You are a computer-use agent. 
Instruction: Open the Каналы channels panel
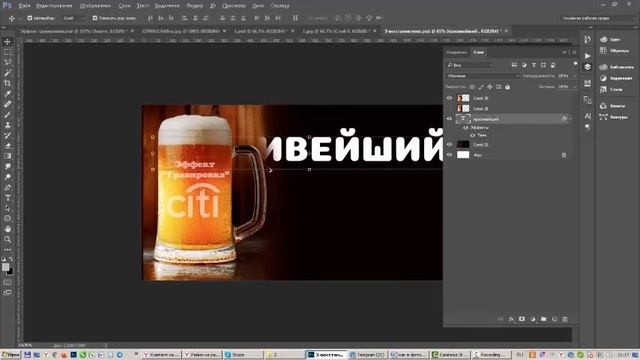tap(612, 106)
